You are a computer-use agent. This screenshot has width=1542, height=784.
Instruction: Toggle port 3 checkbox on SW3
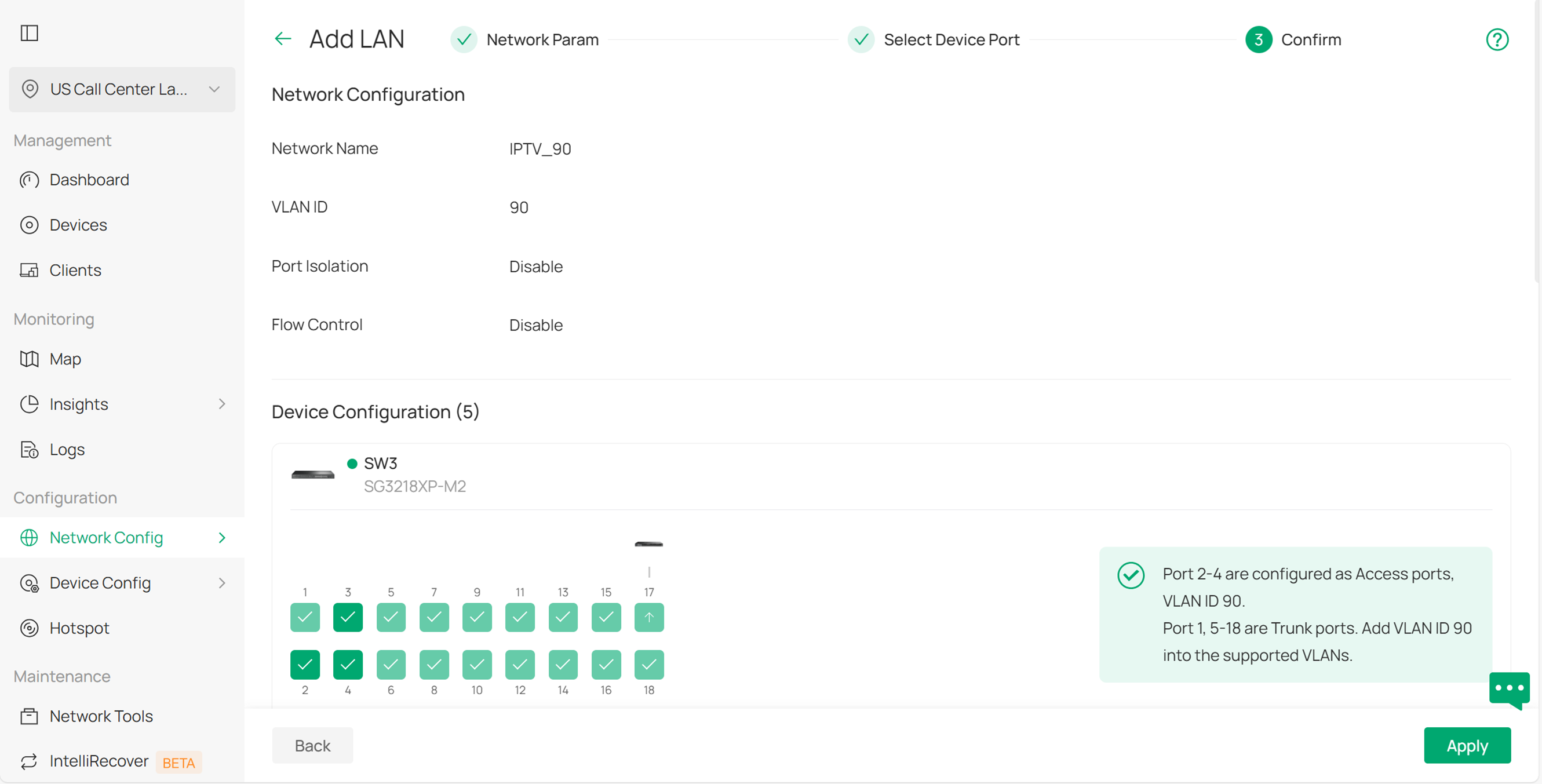coord(348,617)
